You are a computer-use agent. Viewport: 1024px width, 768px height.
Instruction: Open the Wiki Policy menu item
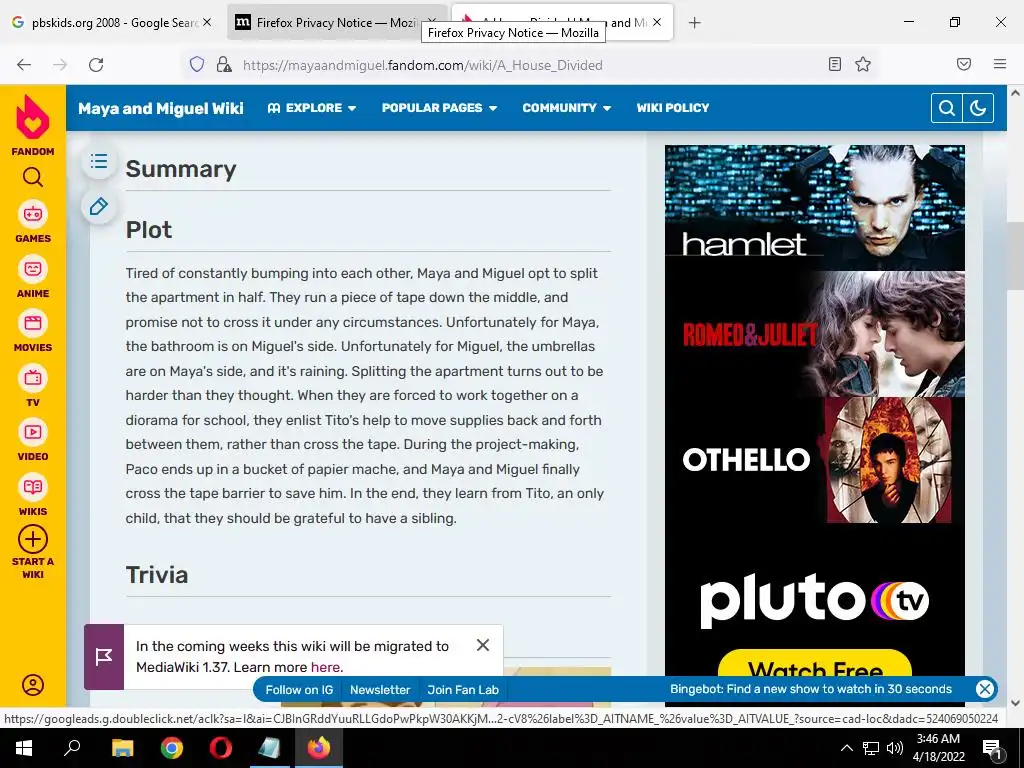[673, 108]
